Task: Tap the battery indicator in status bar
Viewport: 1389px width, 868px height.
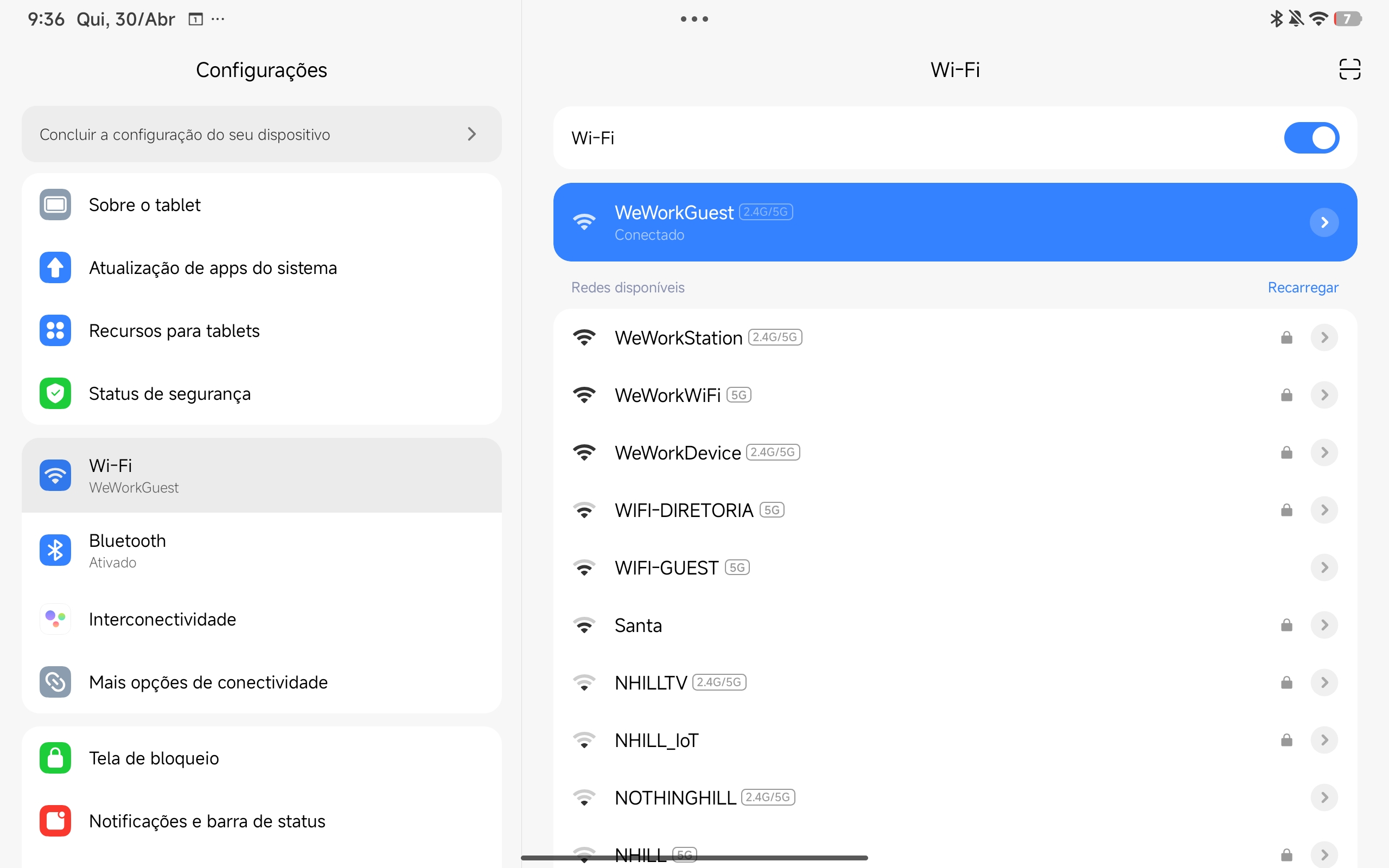Action: (1347, 19)
